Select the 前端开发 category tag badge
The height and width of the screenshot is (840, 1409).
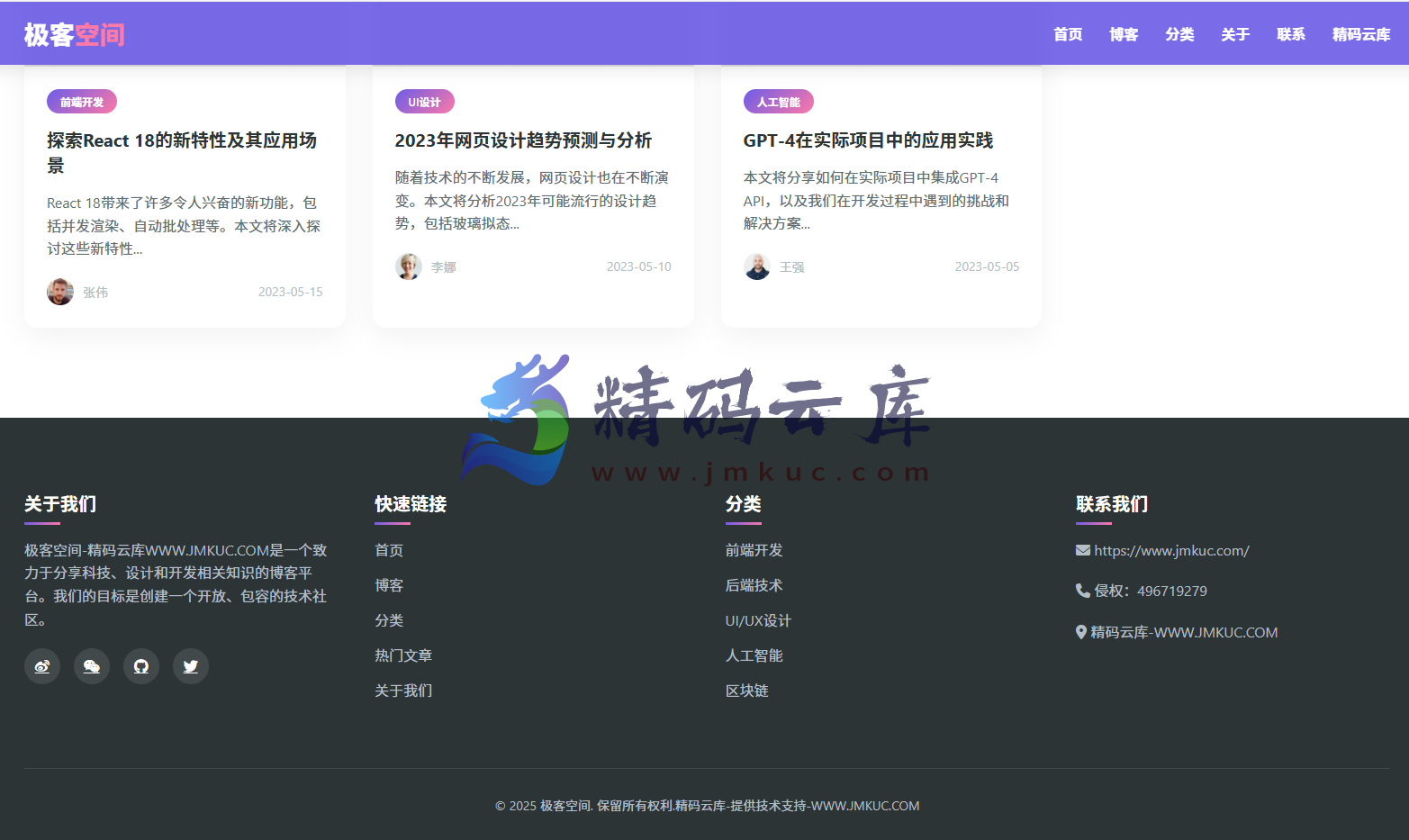pyautogui.click(x=82, y=102)
